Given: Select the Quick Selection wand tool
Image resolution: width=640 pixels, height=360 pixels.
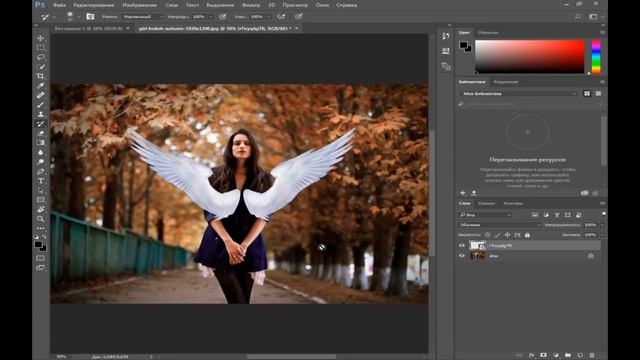Looking at the screenshot, I should point(40,67).
